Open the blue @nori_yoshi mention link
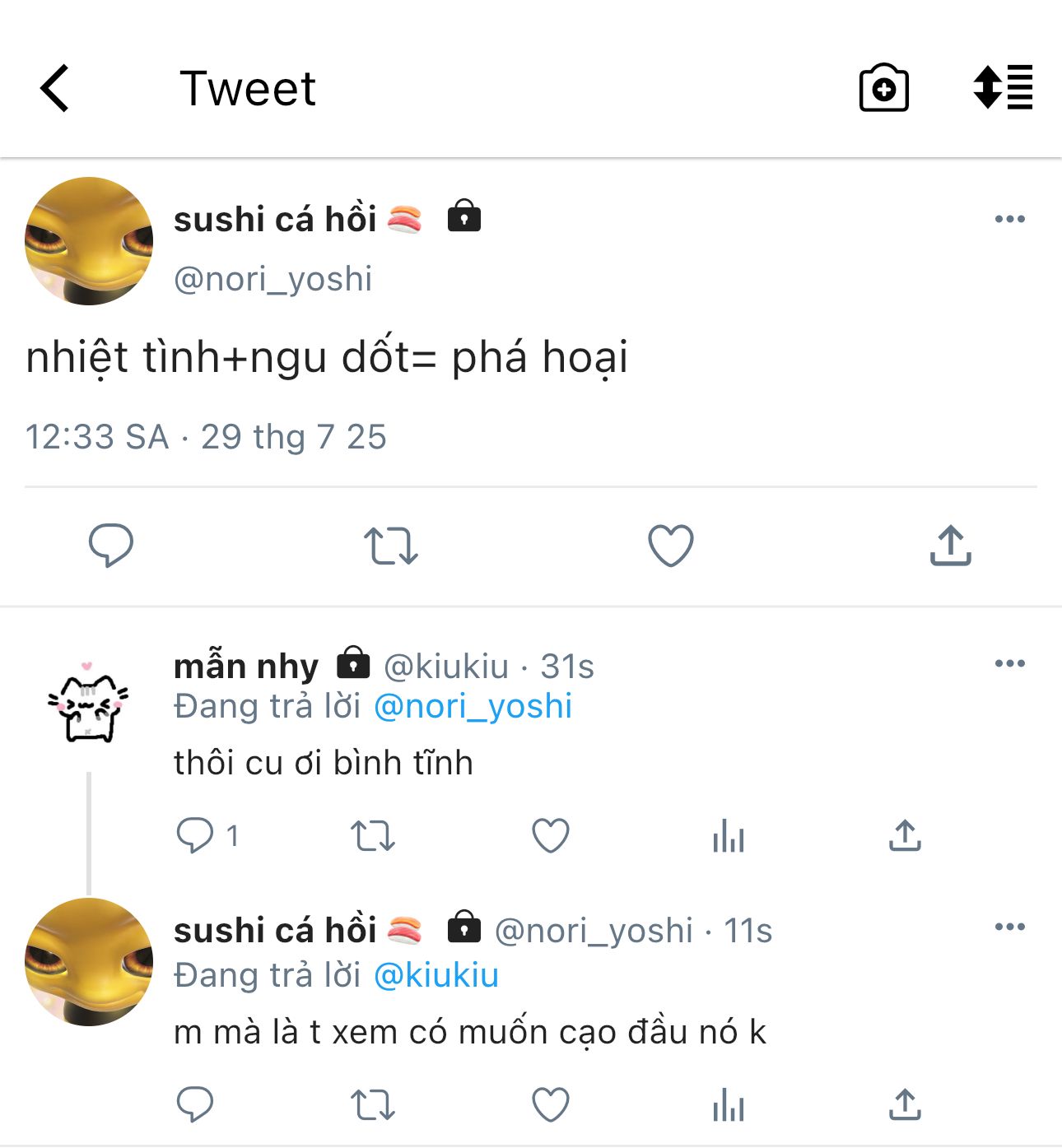 473,706
